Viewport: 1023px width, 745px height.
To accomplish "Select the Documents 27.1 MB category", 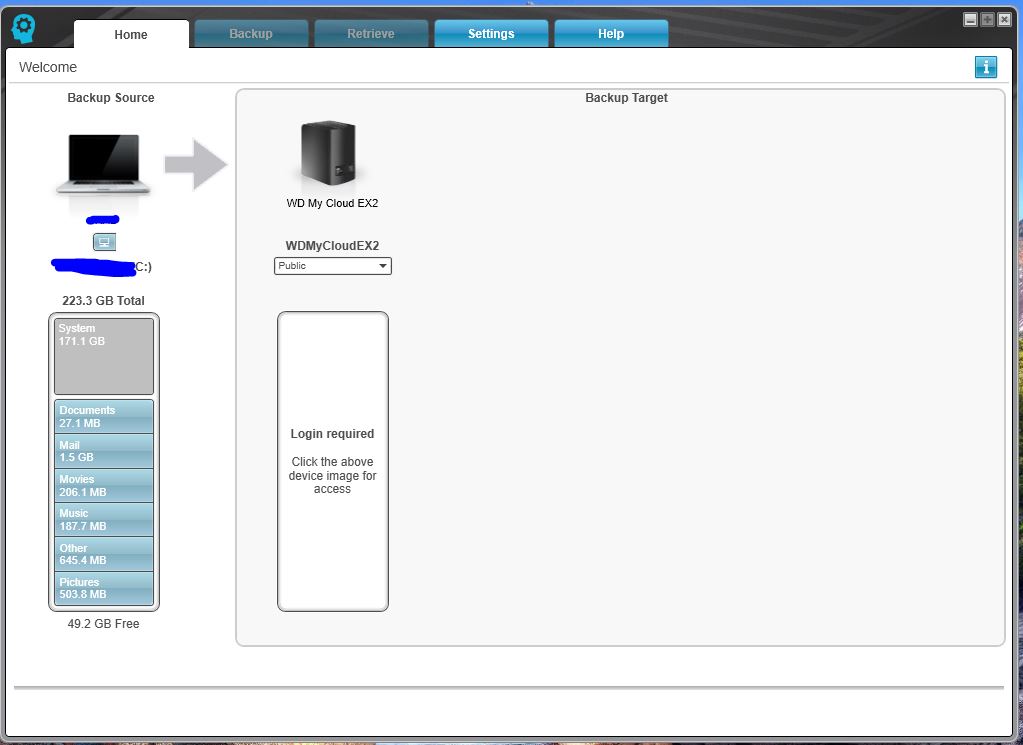I will pyautogui.click(x=104, y=416).
